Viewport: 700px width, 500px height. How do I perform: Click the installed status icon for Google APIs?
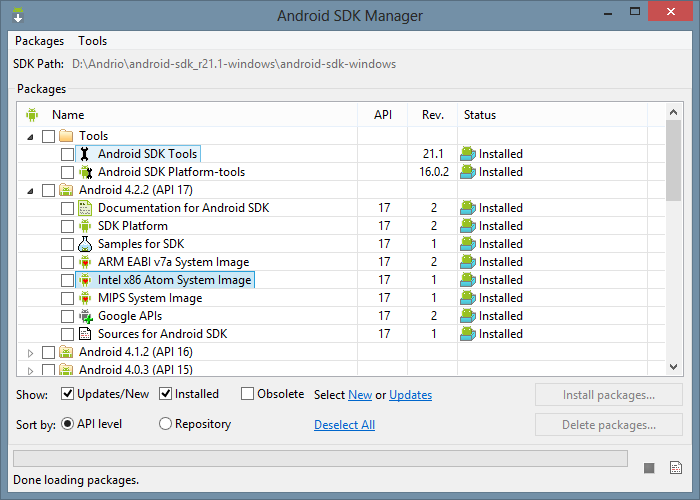coord(468,316)
